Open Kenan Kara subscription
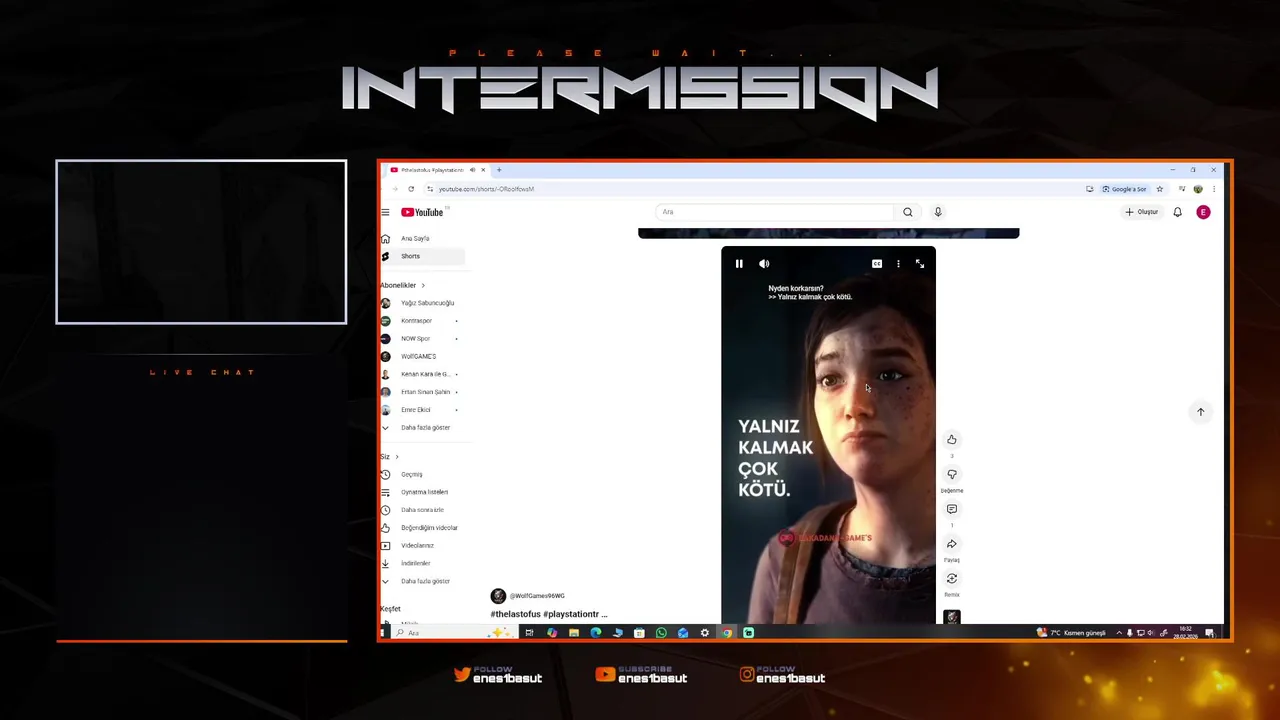 tap(422, 374)
